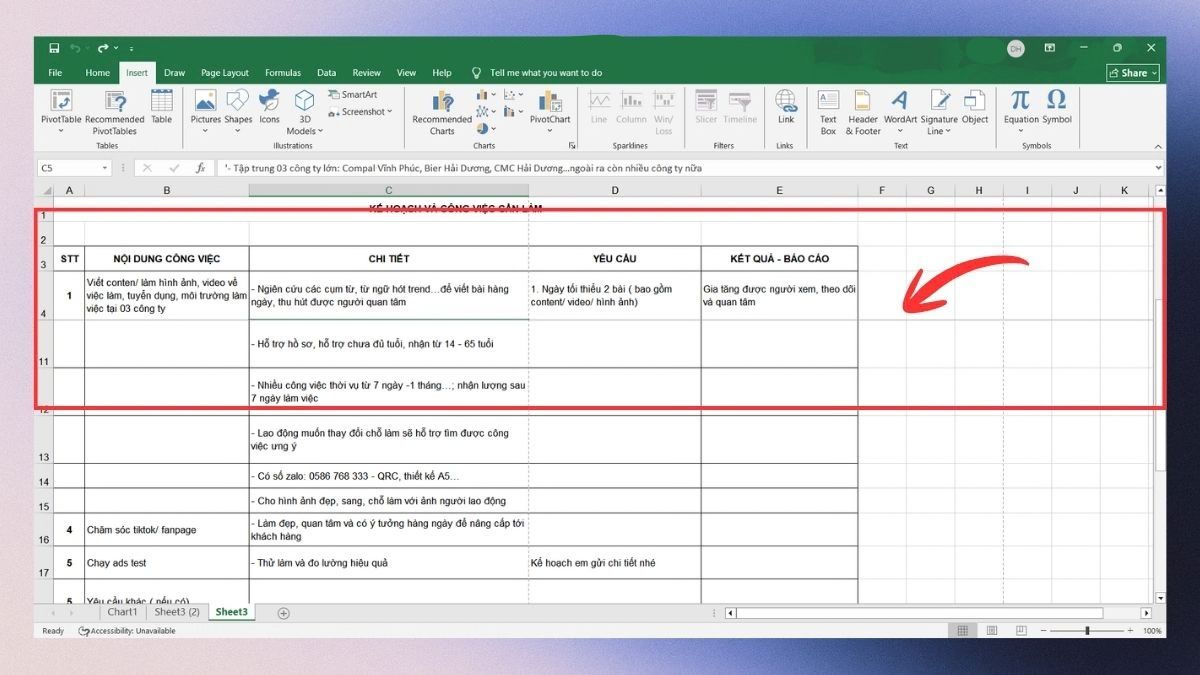
Task: Insert an Object
Action: (975, 106)
